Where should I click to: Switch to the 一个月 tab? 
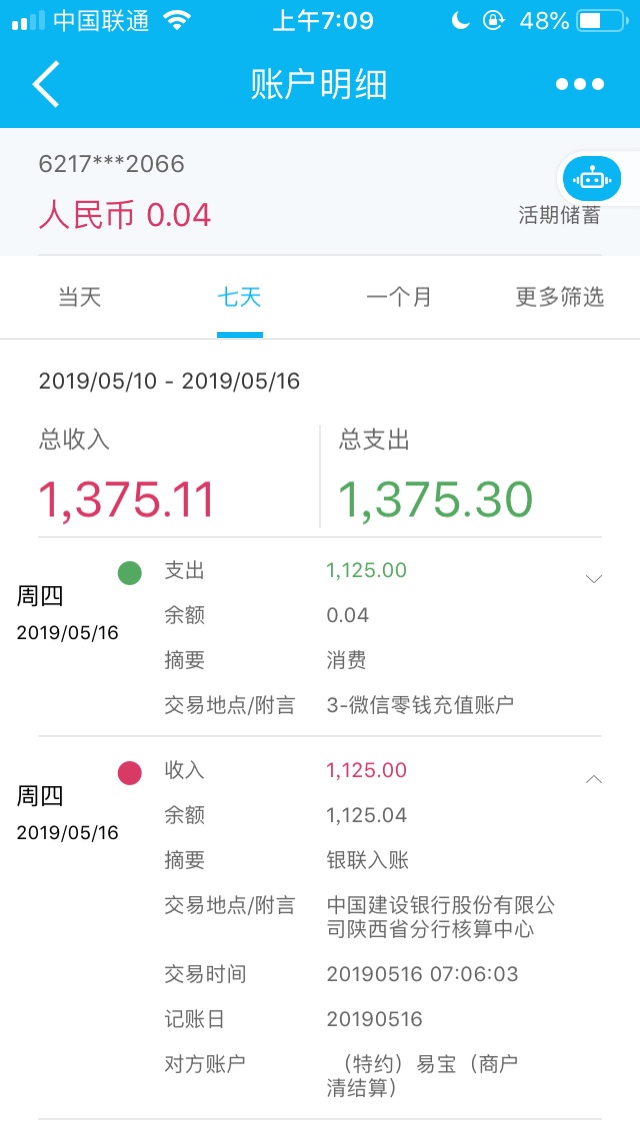coord(399,297)
